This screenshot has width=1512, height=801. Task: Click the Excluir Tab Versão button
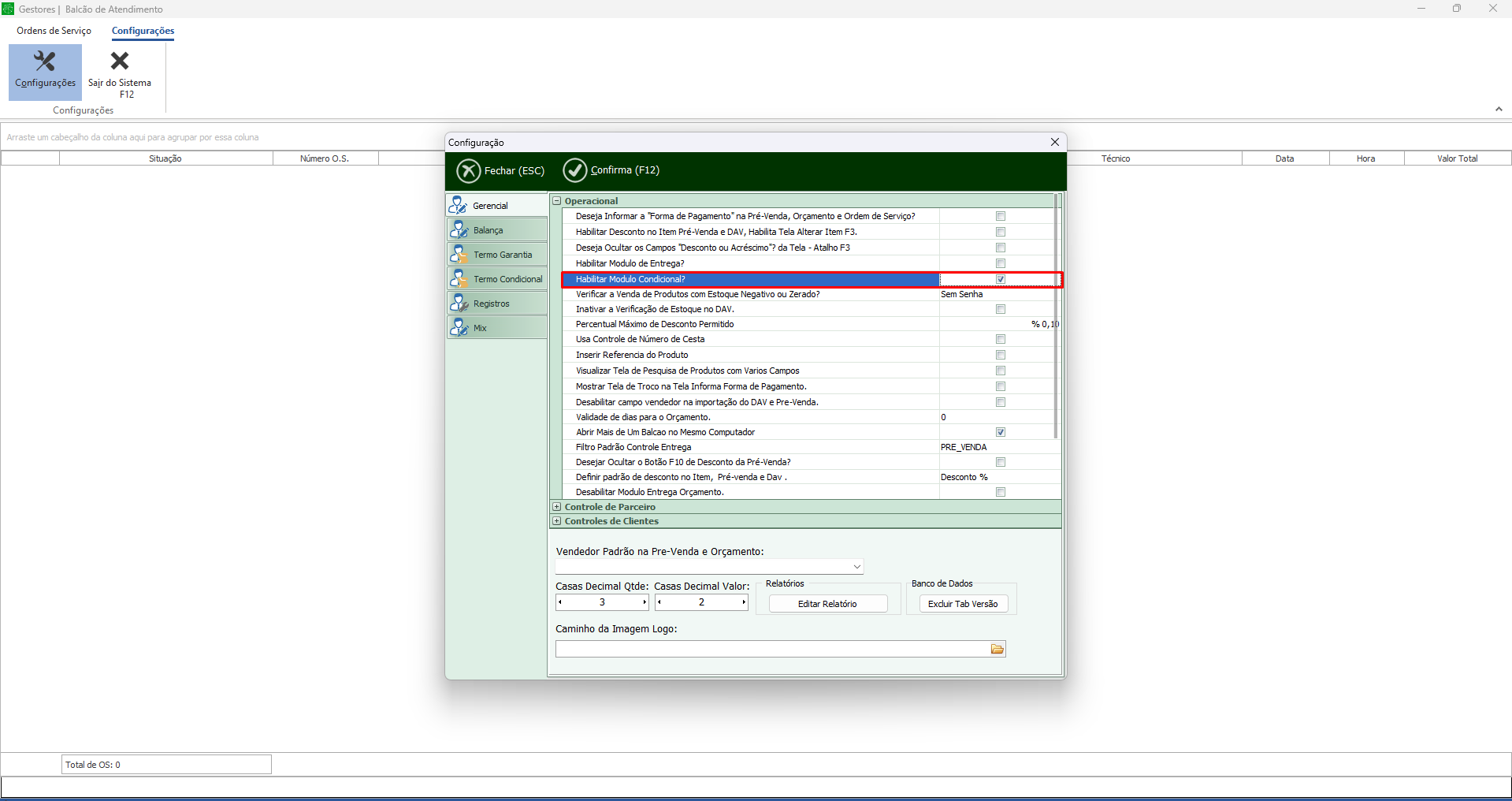click(x=962, y=604)
